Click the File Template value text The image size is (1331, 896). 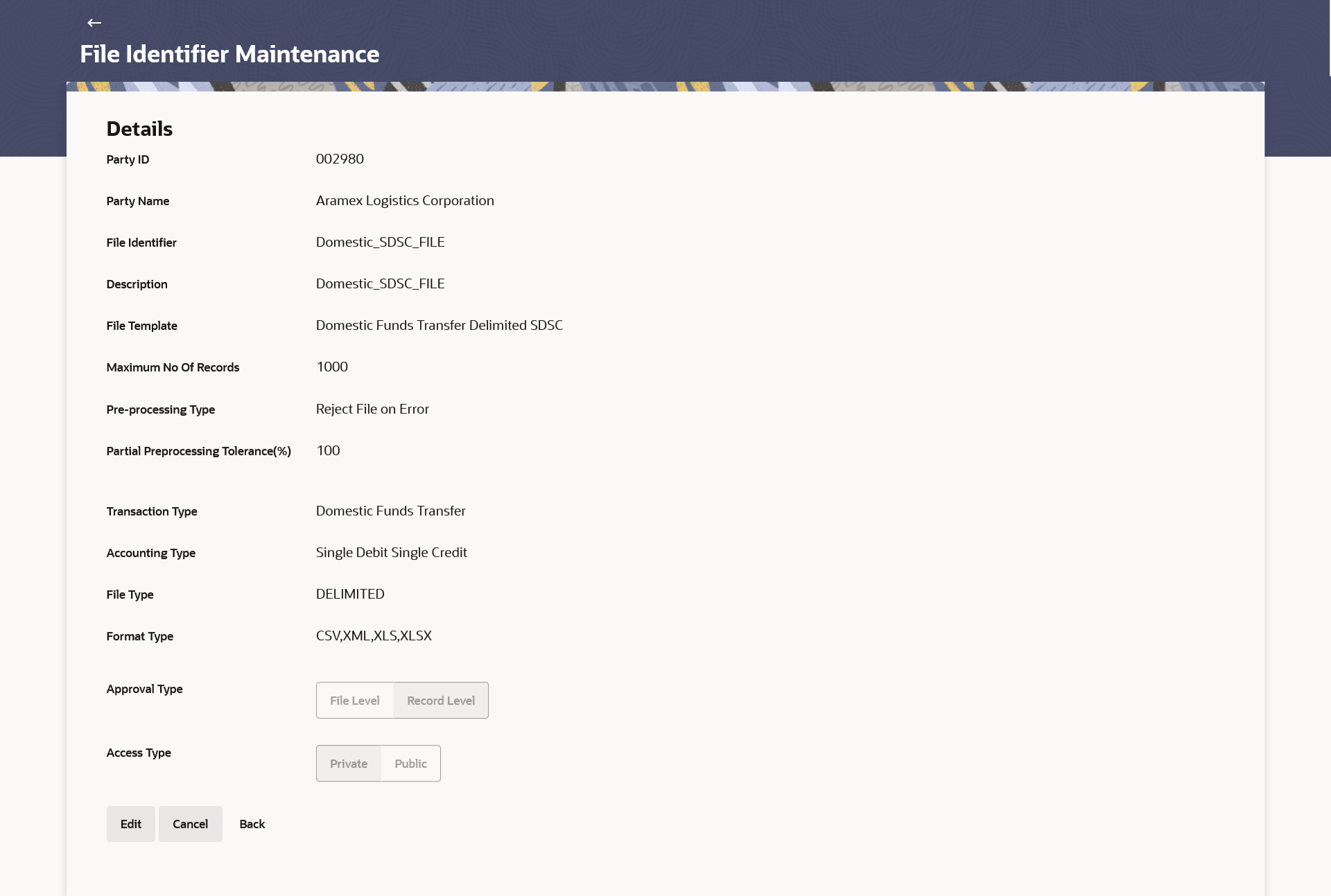tap(439, 325)
